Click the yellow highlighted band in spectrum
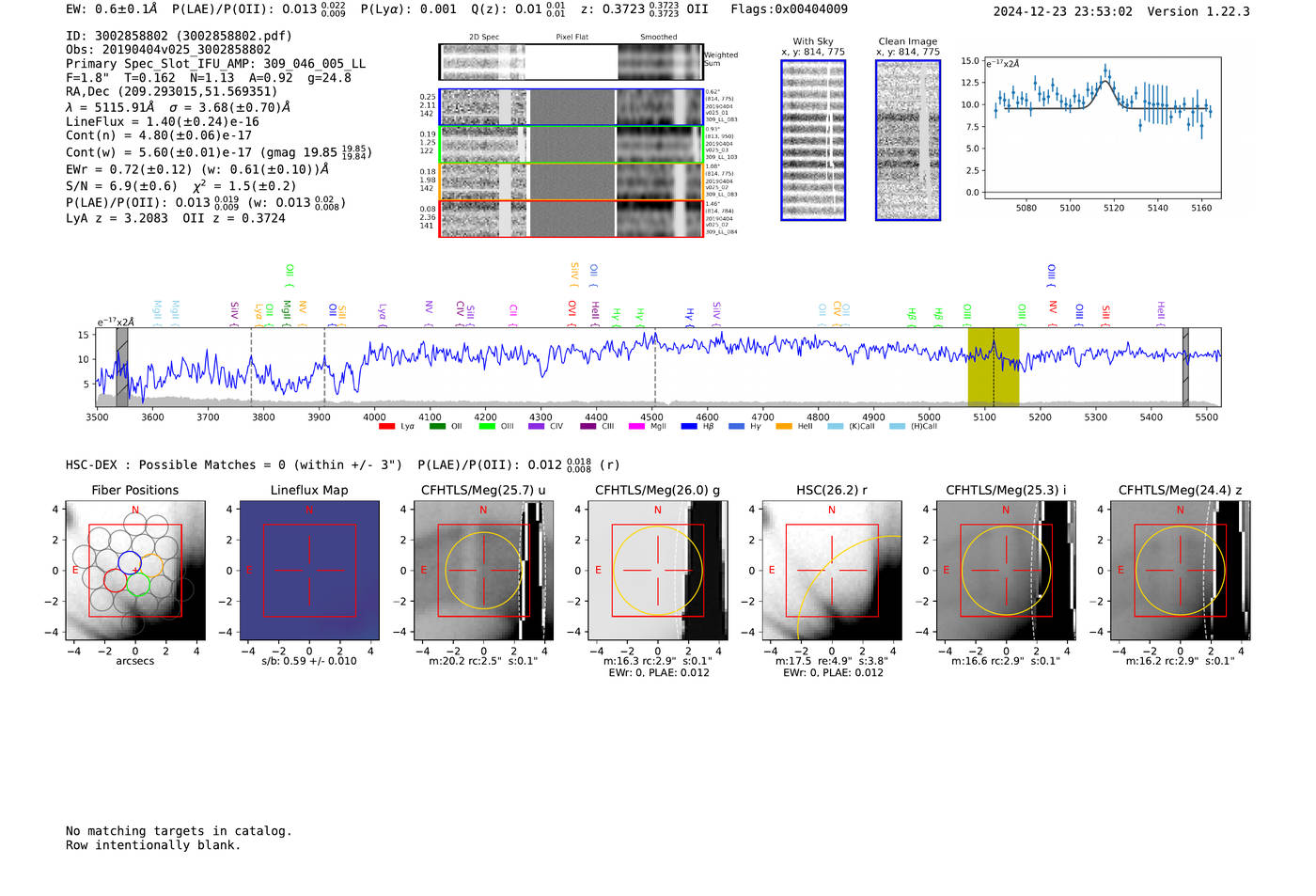Viewport: 1316px width, 896px height. (x=994, y=367)
